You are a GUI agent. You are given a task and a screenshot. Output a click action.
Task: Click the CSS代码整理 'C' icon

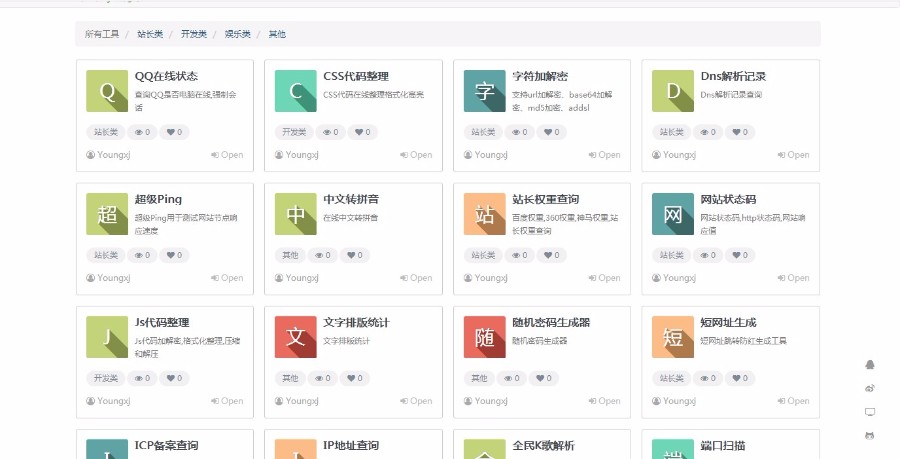click(x=296, y=91)
